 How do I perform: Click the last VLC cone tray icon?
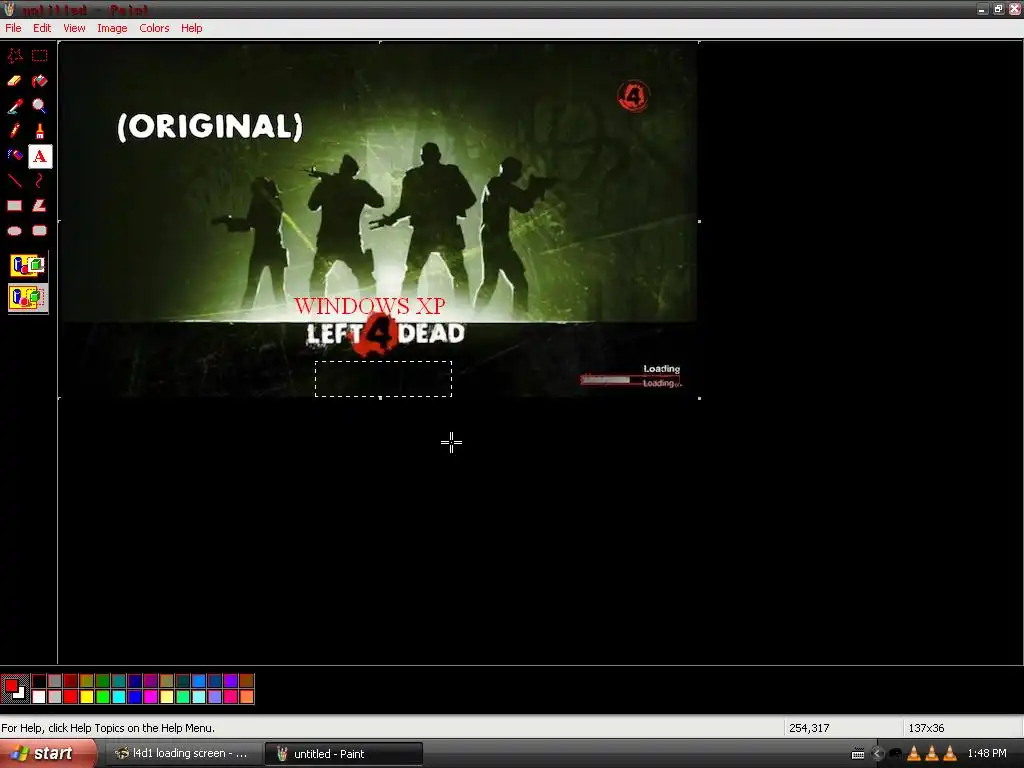(x=950, y=754)
